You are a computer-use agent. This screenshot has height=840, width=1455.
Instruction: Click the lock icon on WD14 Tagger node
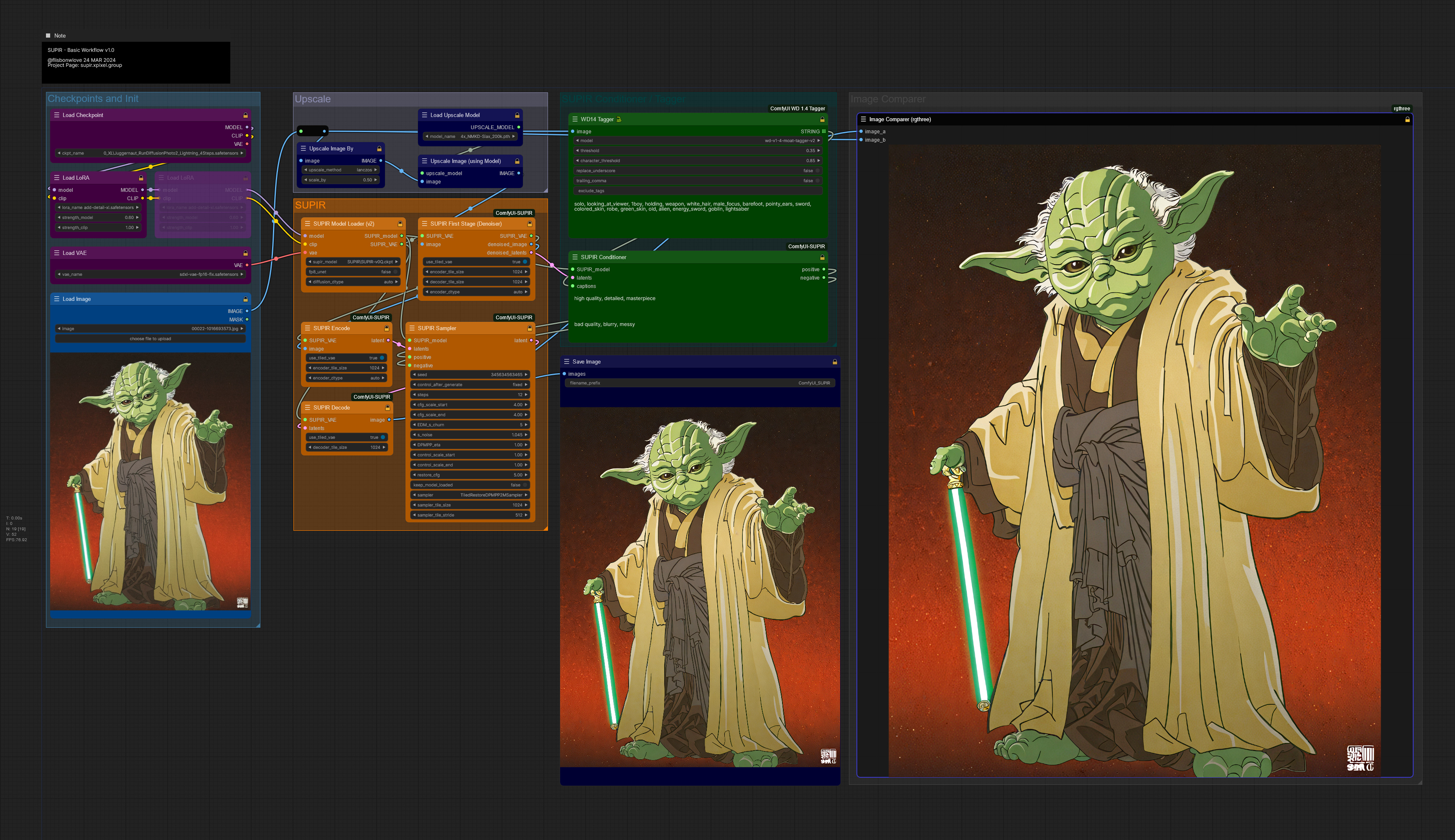click(x=822, y=120)
